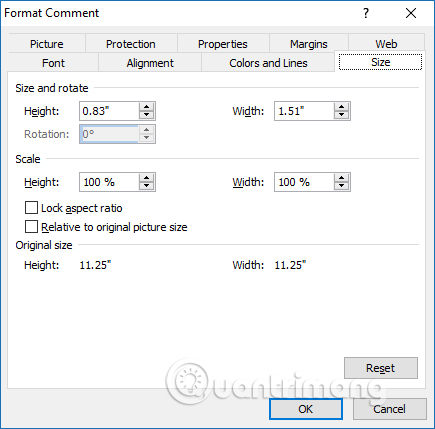Open the Colors and Lines tab

pos(268,63)
